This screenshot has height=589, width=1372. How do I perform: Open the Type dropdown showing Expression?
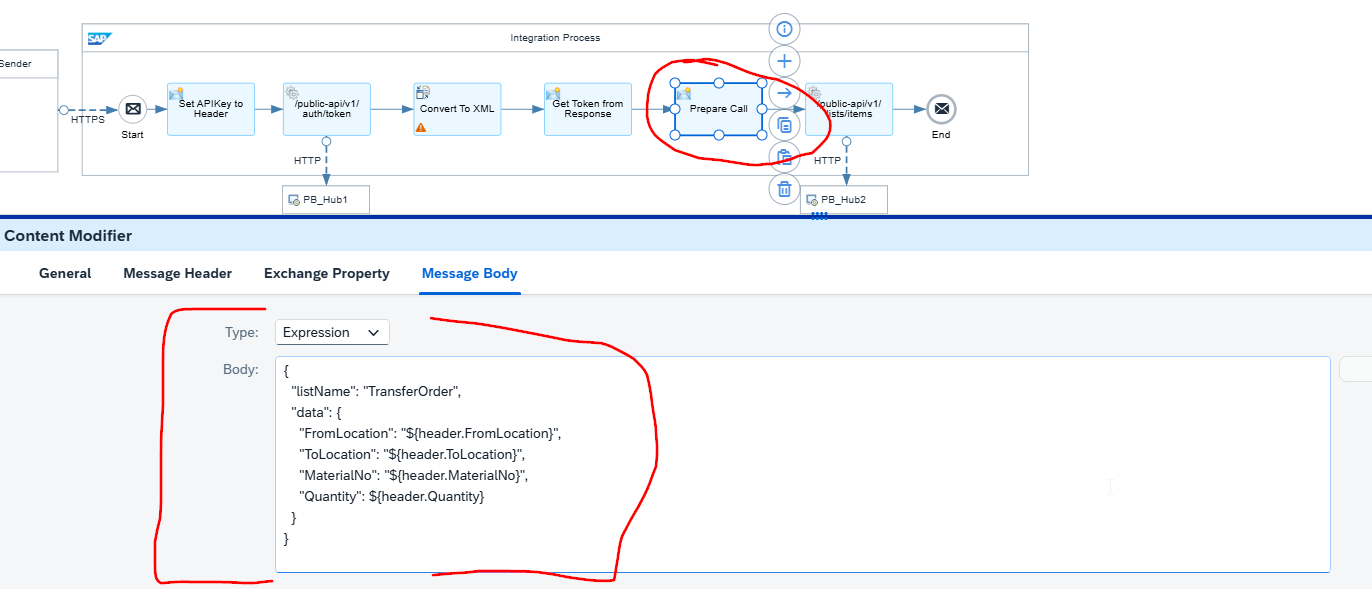[332, 332]
